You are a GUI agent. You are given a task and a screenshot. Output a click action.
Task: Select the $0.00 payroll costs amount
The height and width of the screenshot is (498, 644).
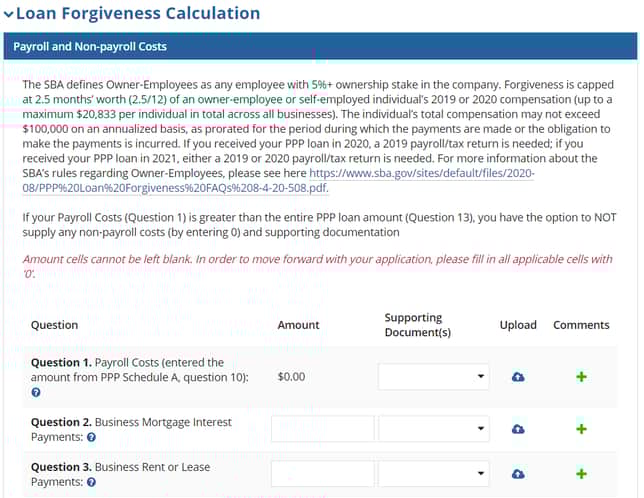(291, 377)
